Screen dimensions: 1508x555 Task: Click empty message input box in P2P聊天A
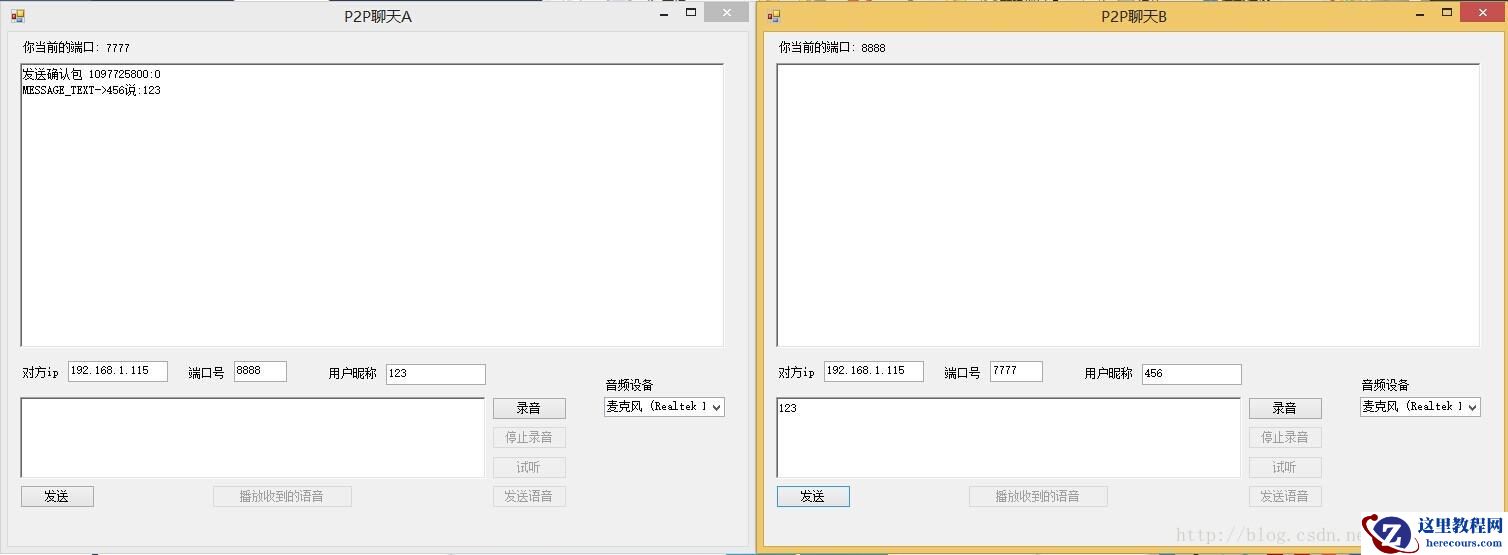point(253,438)
